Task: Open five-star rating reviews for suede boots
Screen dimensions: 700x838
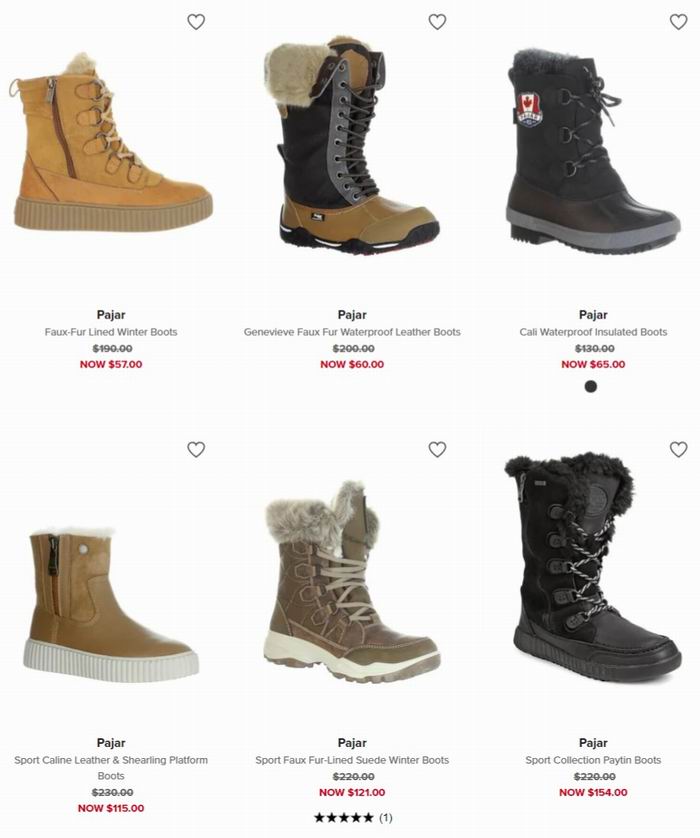Action: point(353,818)
